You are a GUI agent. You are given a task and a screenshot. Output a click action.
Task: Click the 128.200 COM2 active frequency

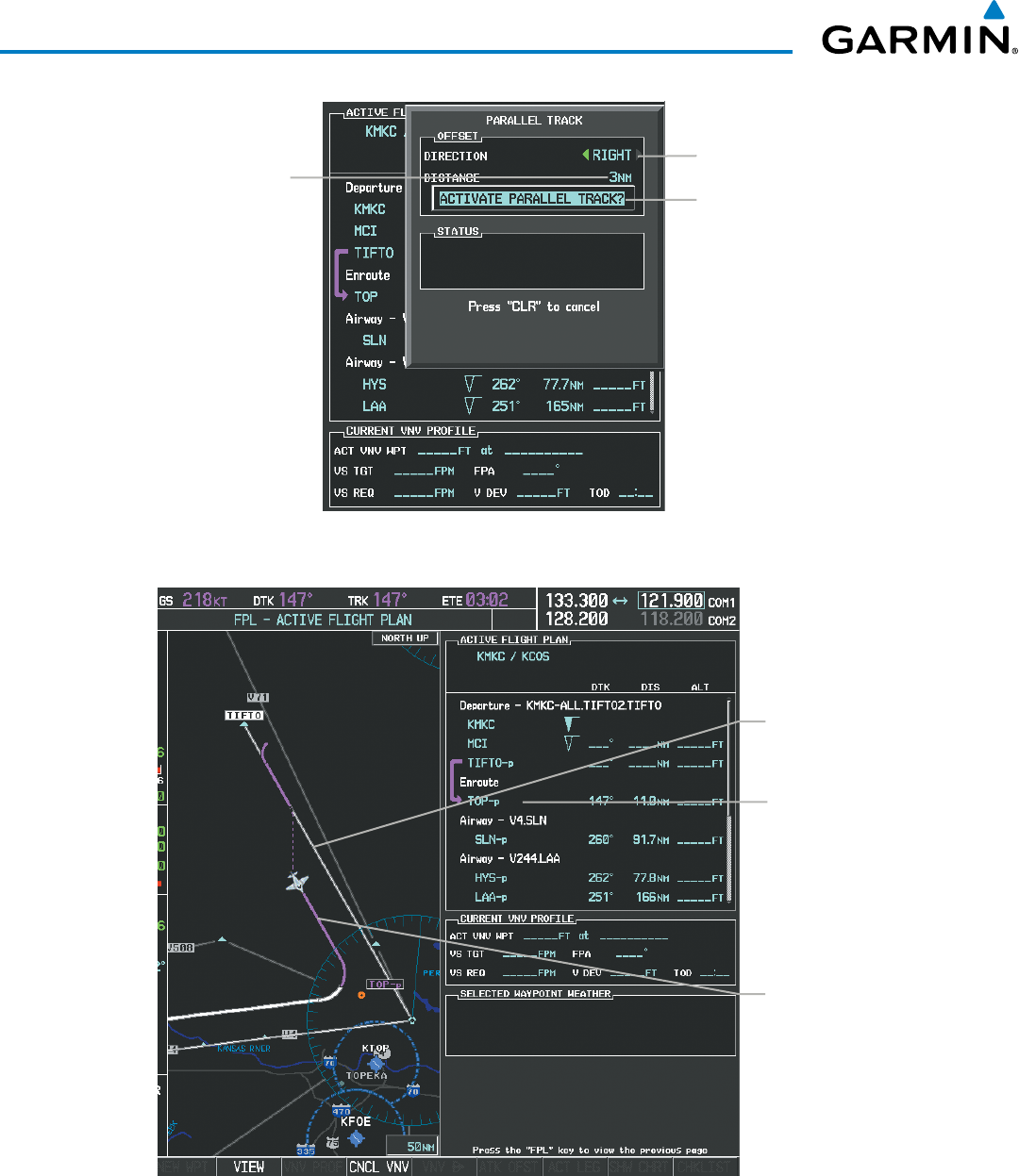coord(576,620)
